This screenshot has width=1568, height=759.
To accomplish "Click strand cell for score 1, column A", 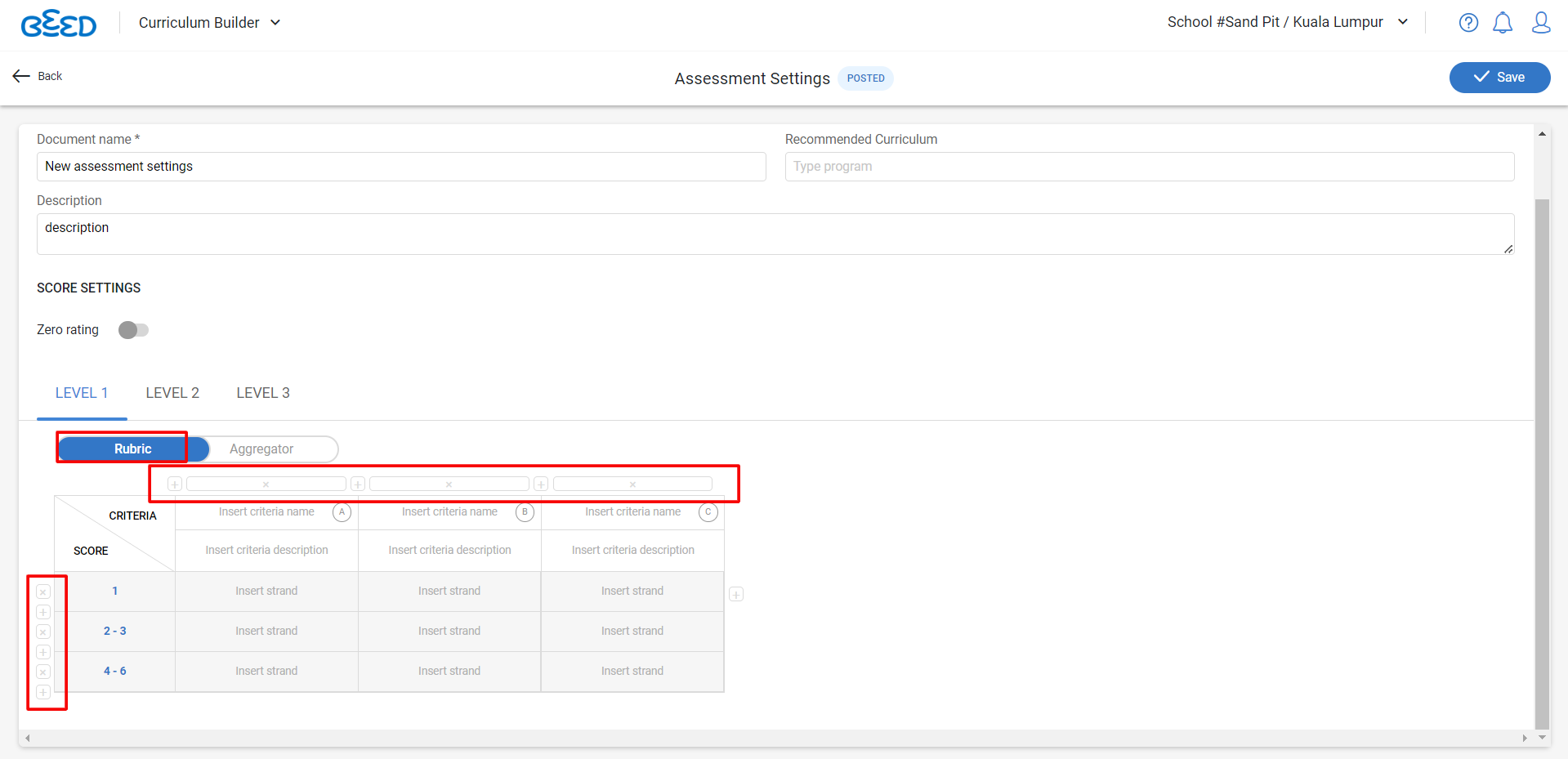I will click(x=266, y=592).
